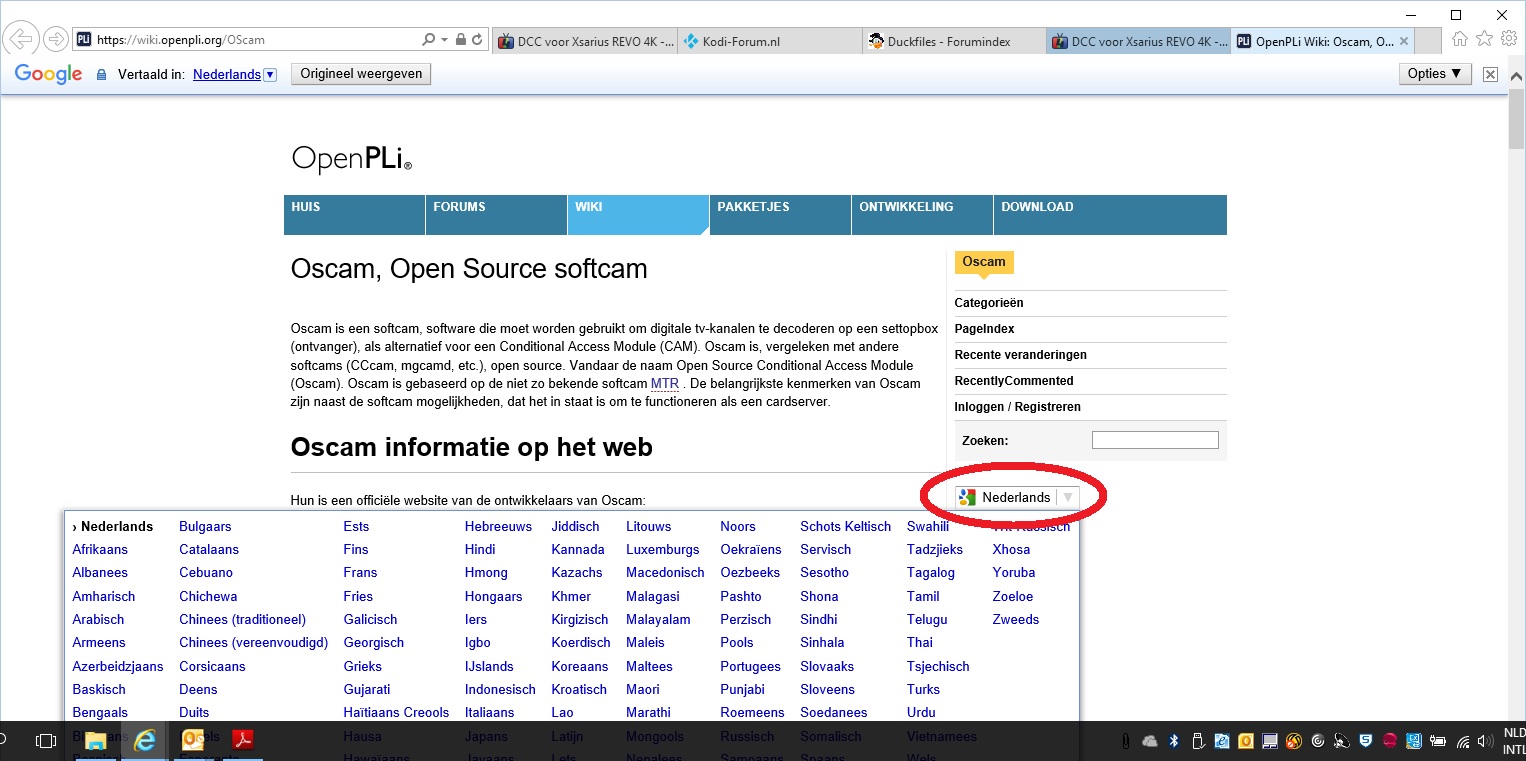Switch to first DCC voor Xsarius REVO 4K tab
The width and height of the screenshot is (1526, 761).
(585, 41)
